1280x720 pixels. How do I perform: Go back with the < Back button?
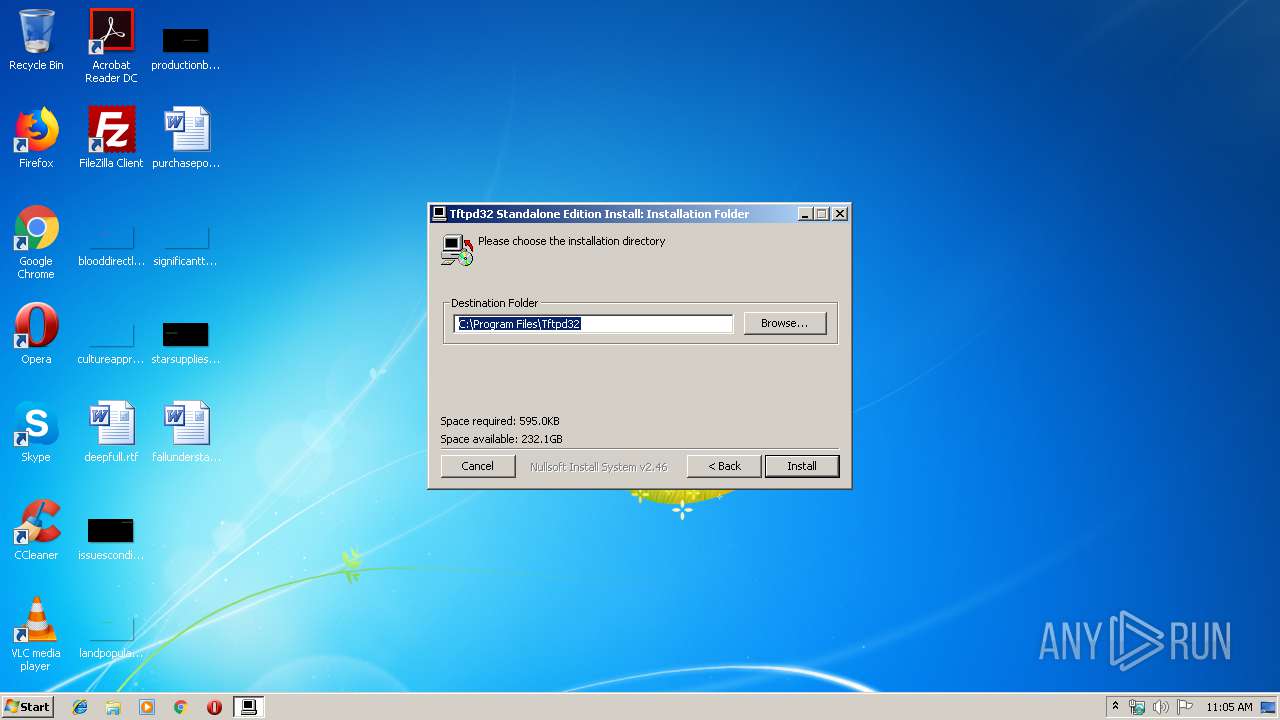[x=724, y=466]
